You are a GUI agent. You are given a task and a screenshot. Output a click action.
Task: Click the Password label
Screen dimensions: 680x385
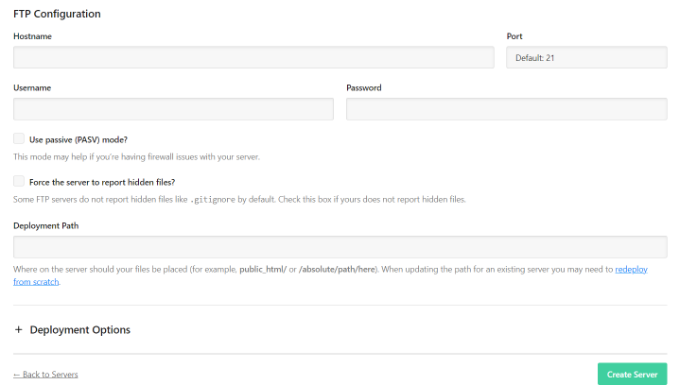364,88
